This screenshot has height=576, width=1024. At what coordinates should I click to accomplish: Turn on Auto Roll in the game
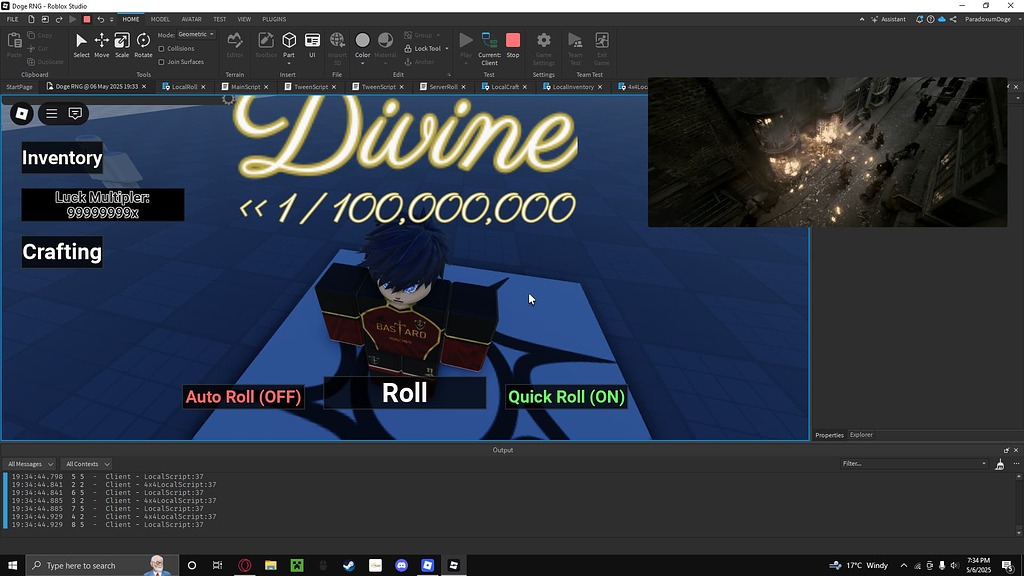pyautogui.click(x=243, y=396)
